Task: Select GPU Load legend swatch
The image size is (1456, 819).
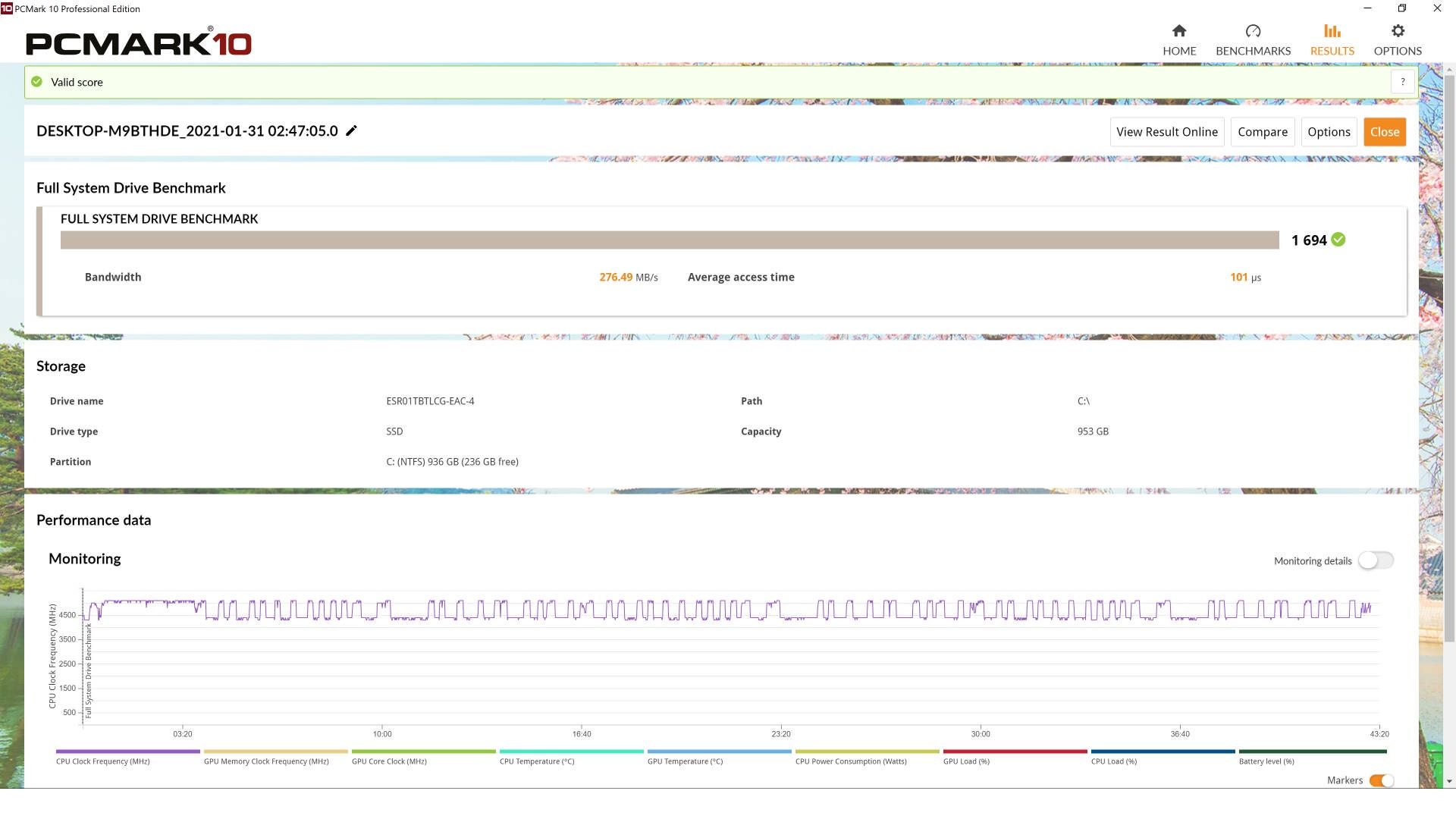Action: pyautogui.click(x=1015, y=752)
